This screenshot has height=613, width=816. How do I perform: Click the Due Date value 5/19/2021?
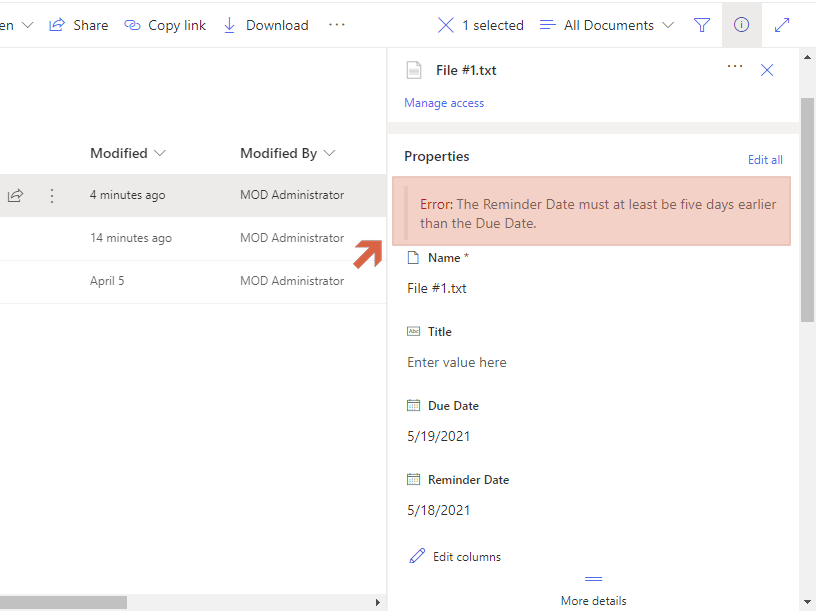point(438,436)
